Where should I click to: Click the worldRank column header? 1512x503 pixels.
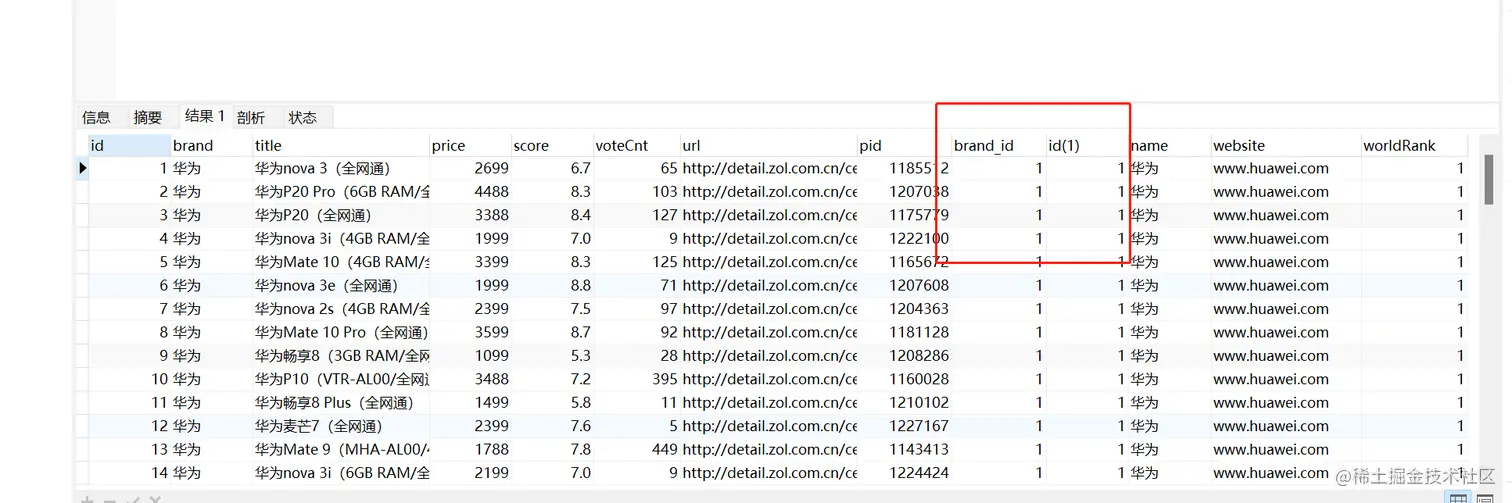point(1414,145)
